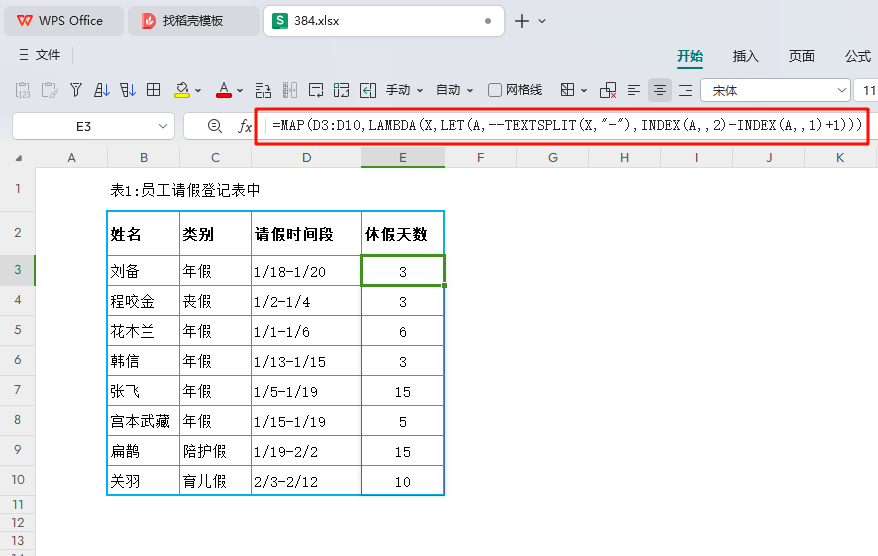
Task: Click the unsaved dot on 384.xlsx tab
Action: coord(488,21)
